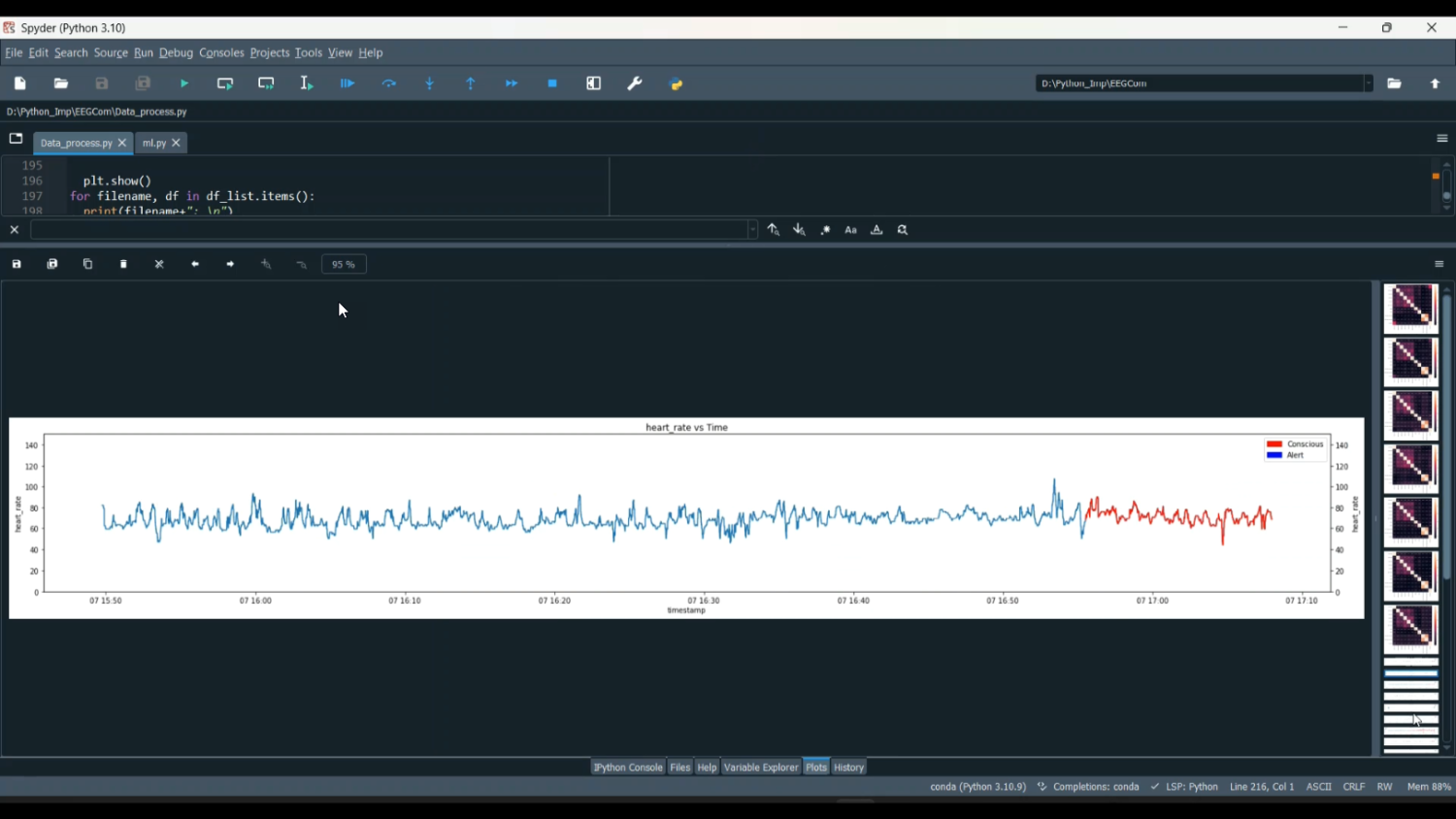Click the green Run file button
The height and width of the screenshot is (819, 1456).
coord(184,84)
